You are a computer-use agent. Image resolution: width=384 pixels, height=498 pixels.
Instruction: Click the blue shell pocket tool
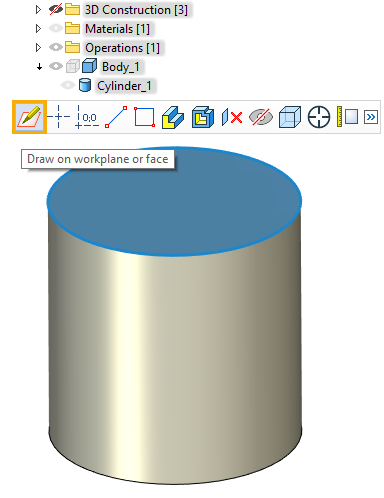coord(202,117)
